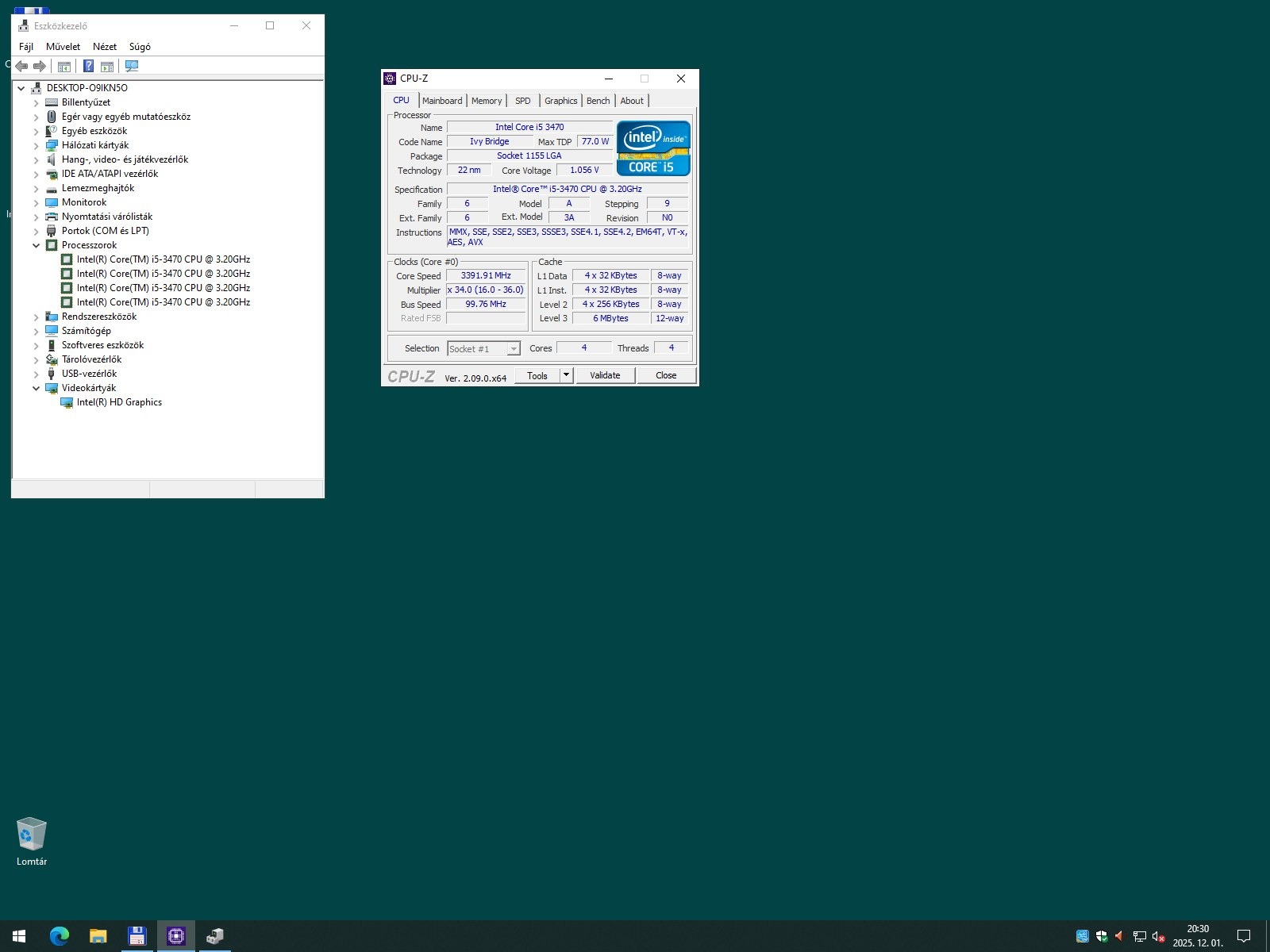Image resolution: width=1270 pixels, height=952 pixels.
Task: Open the Művelet menu
Action: pyautogui.click(x=63, y=47)
